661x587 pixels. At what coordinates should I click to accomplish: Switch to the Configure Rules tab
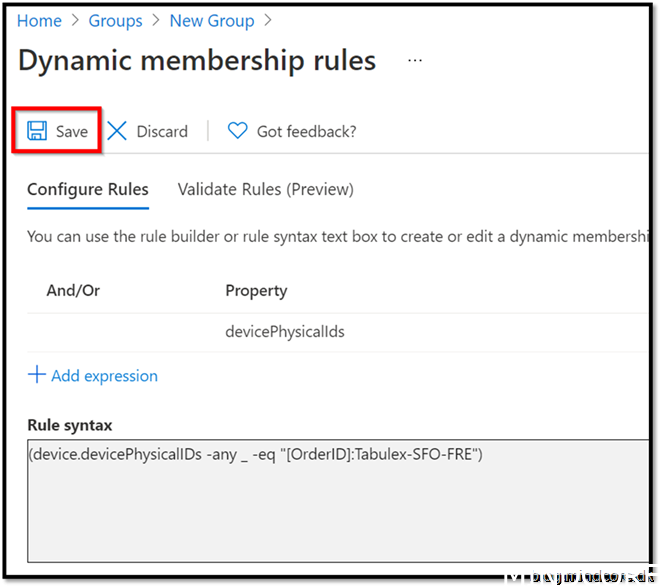pos(88,189)
